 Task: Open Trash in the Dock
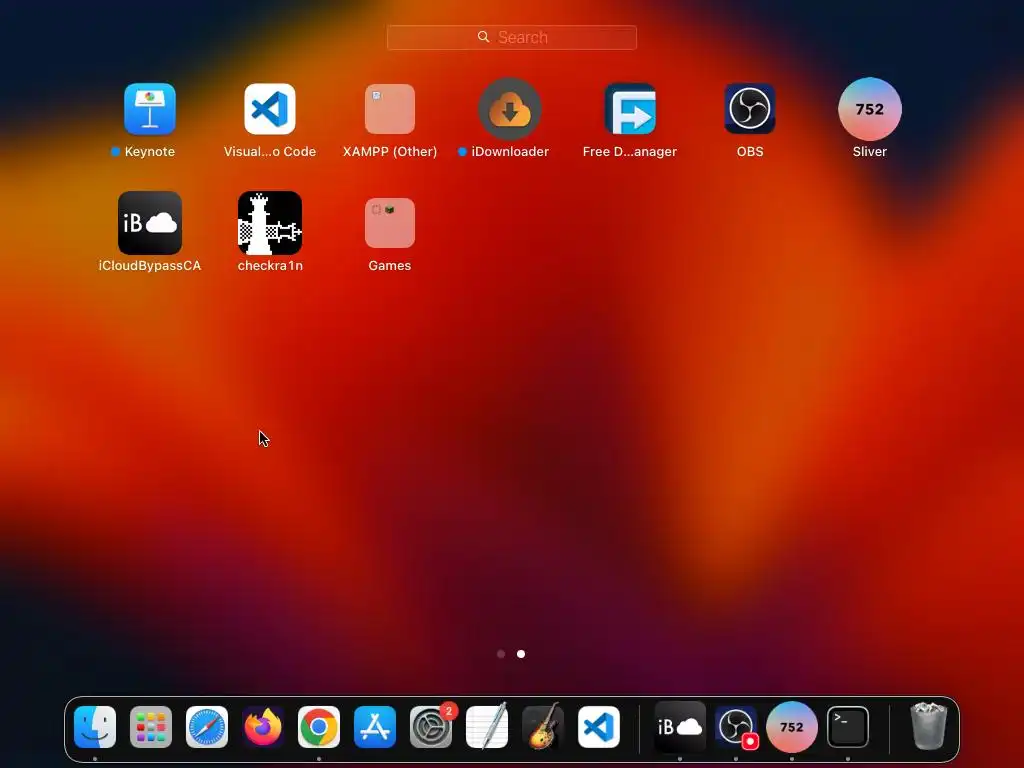[x=929, y=725]
